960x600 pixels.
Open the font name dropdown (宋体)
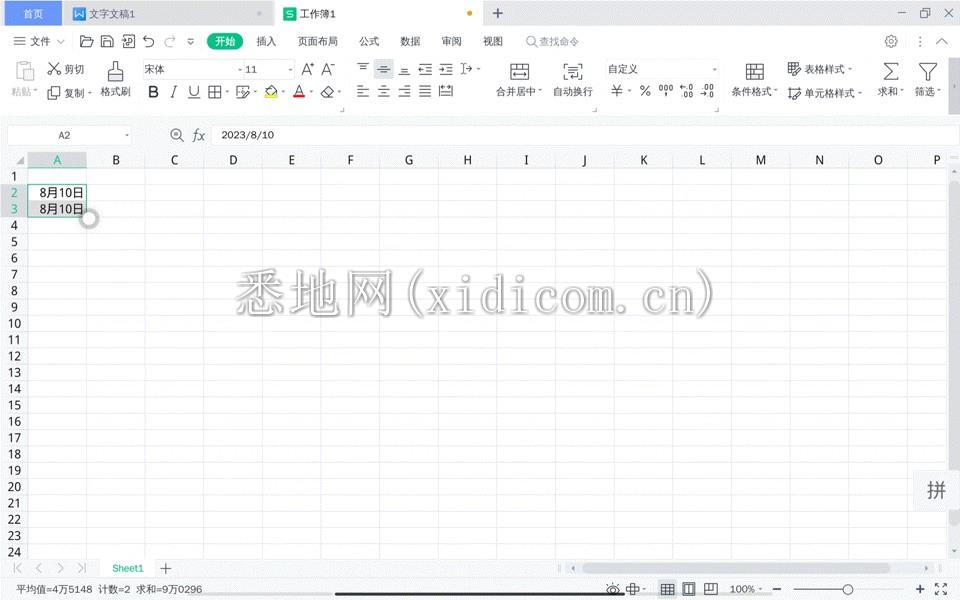tap(190, 69)
